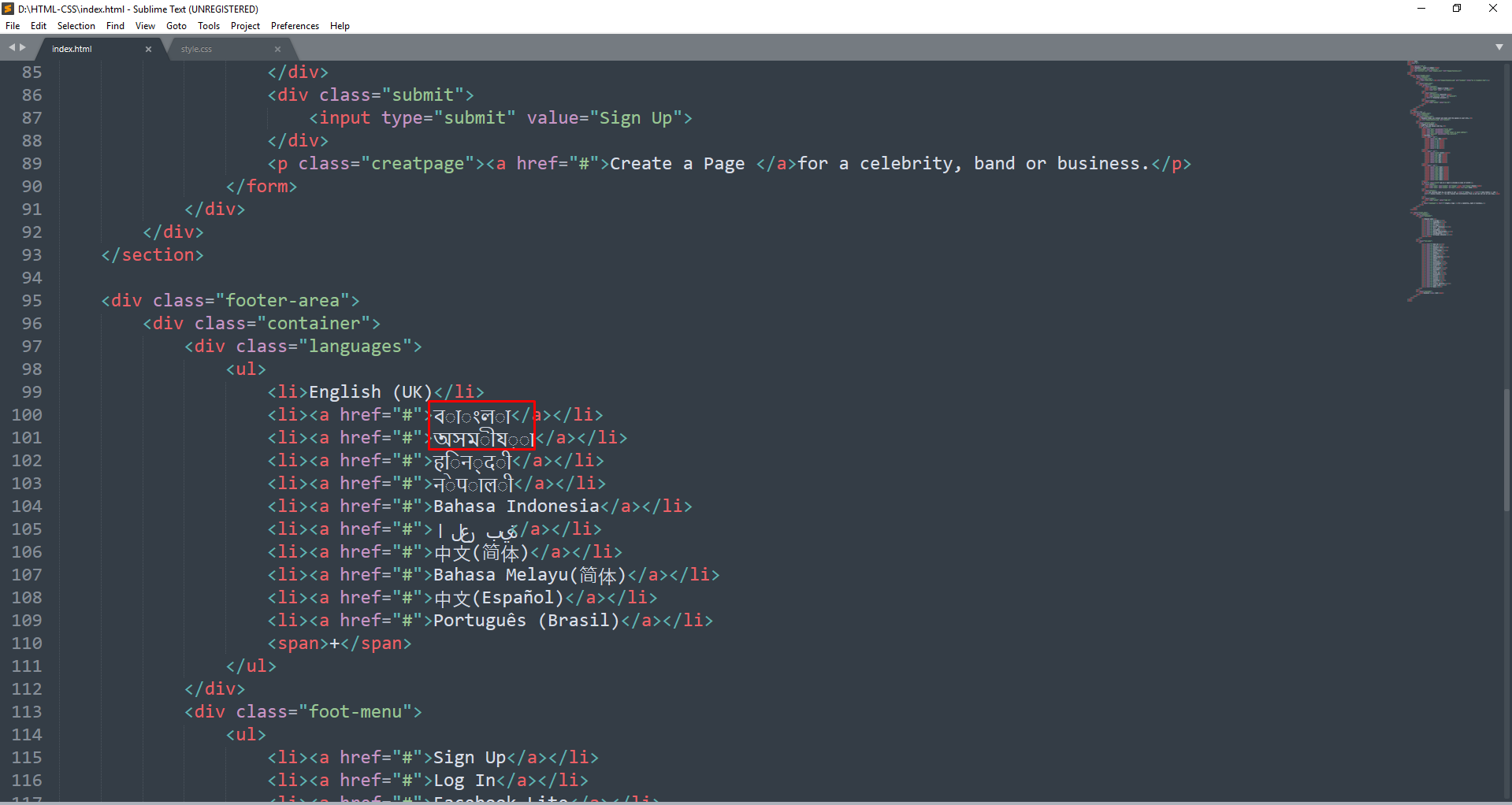This screenshot has width=1512, height=805.
Task: Open the Find menu
Action: click(115, 26)
